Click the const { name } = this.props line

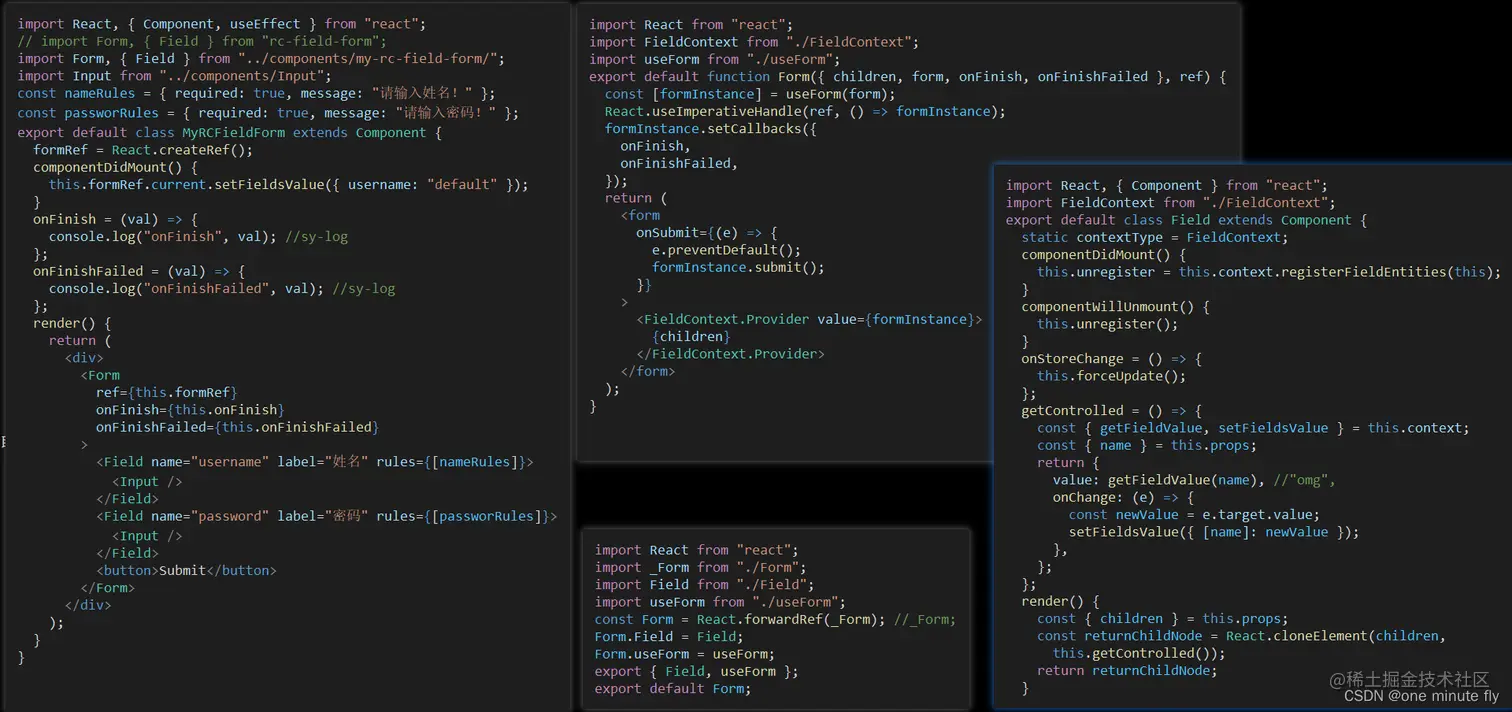tap(1146, 445)
